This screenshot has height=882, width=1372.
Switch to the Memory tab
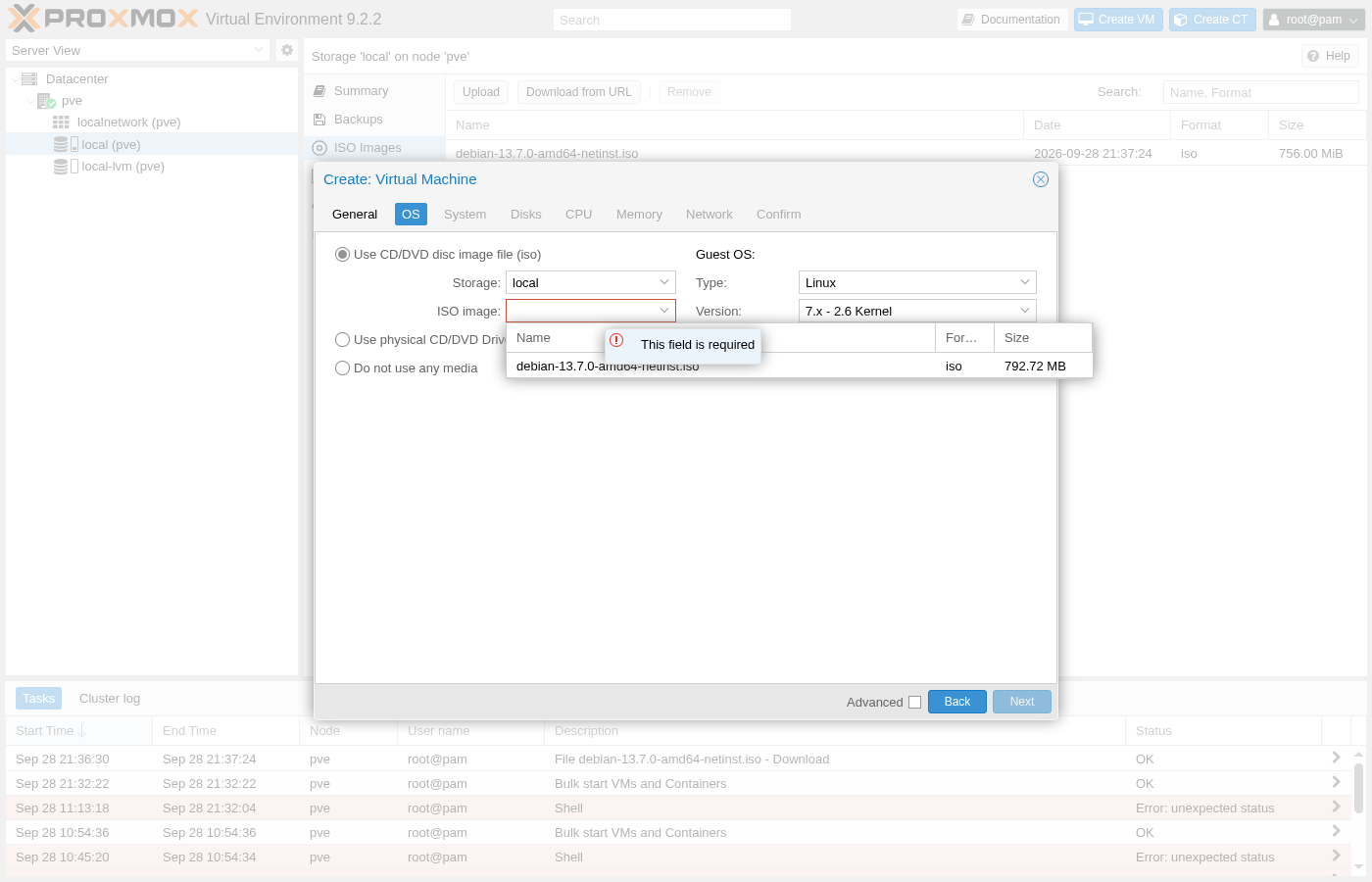click(x=639, y=215)
